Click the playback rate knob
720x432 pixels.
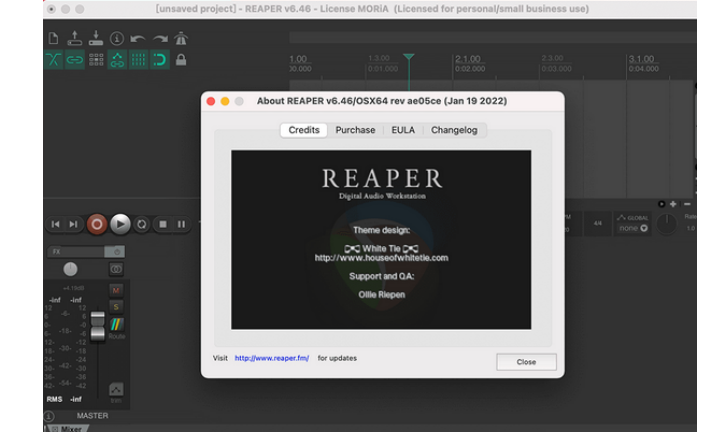pos(667,224)
